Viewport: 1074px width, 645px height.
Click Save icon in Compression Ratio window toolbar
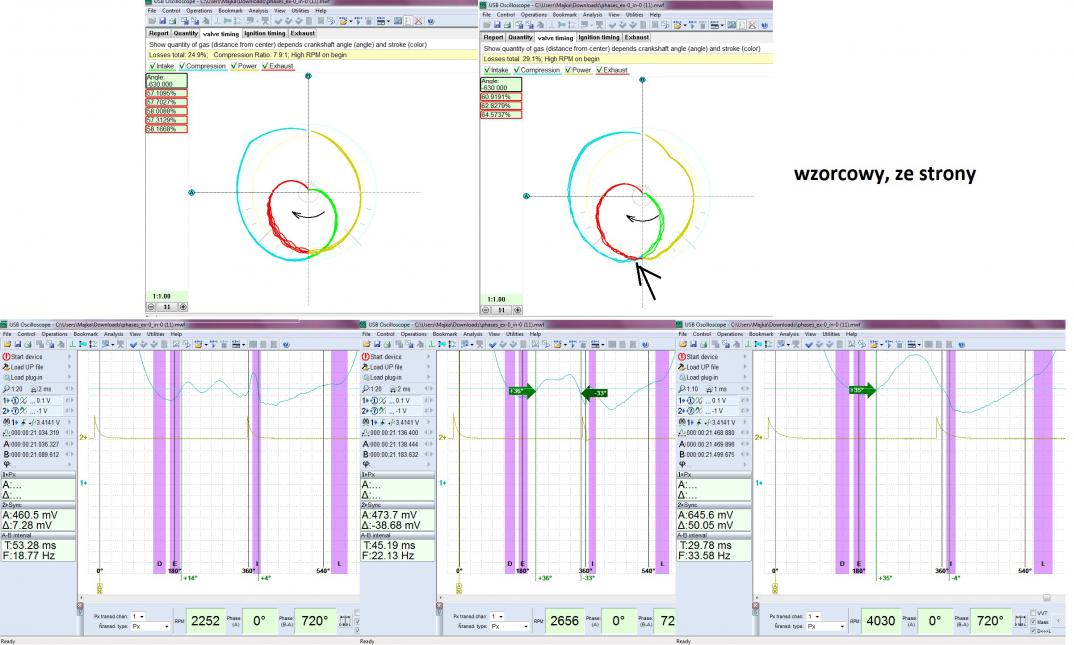coord(162,21)
